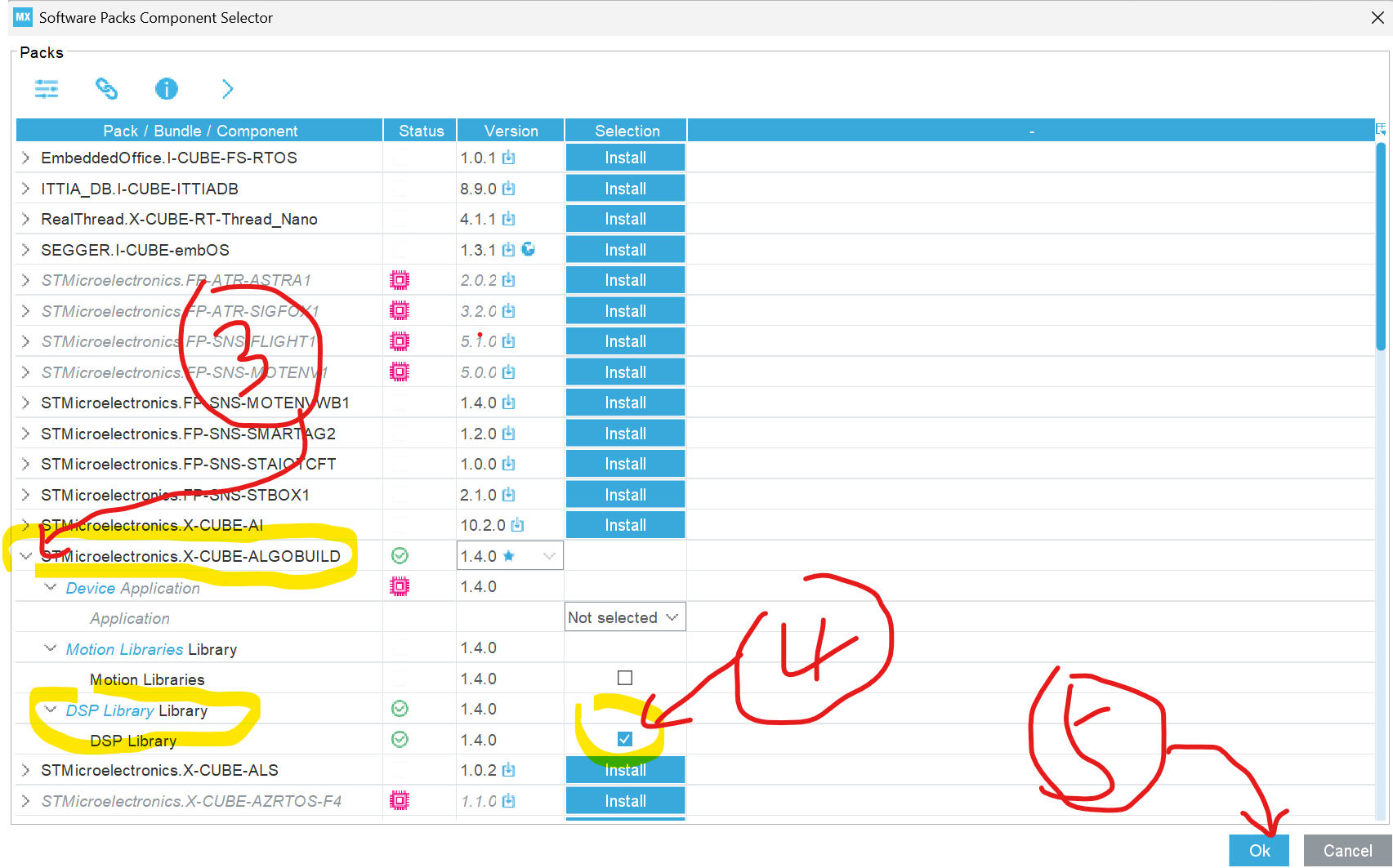This screenshot has width=1393, height=868.
Task: Click the column layout icon right of header
Action: point(1382,130)
